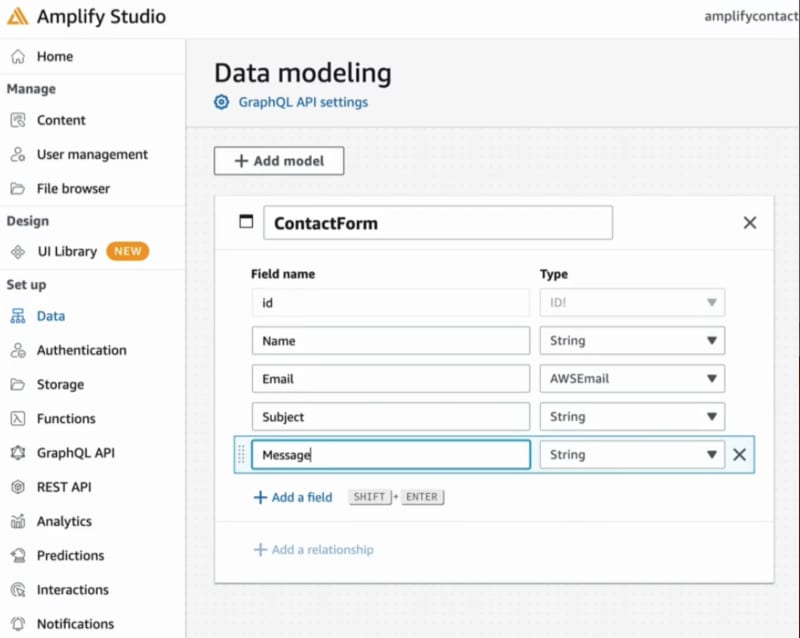Click the Interactions icon

pos(18,590)
